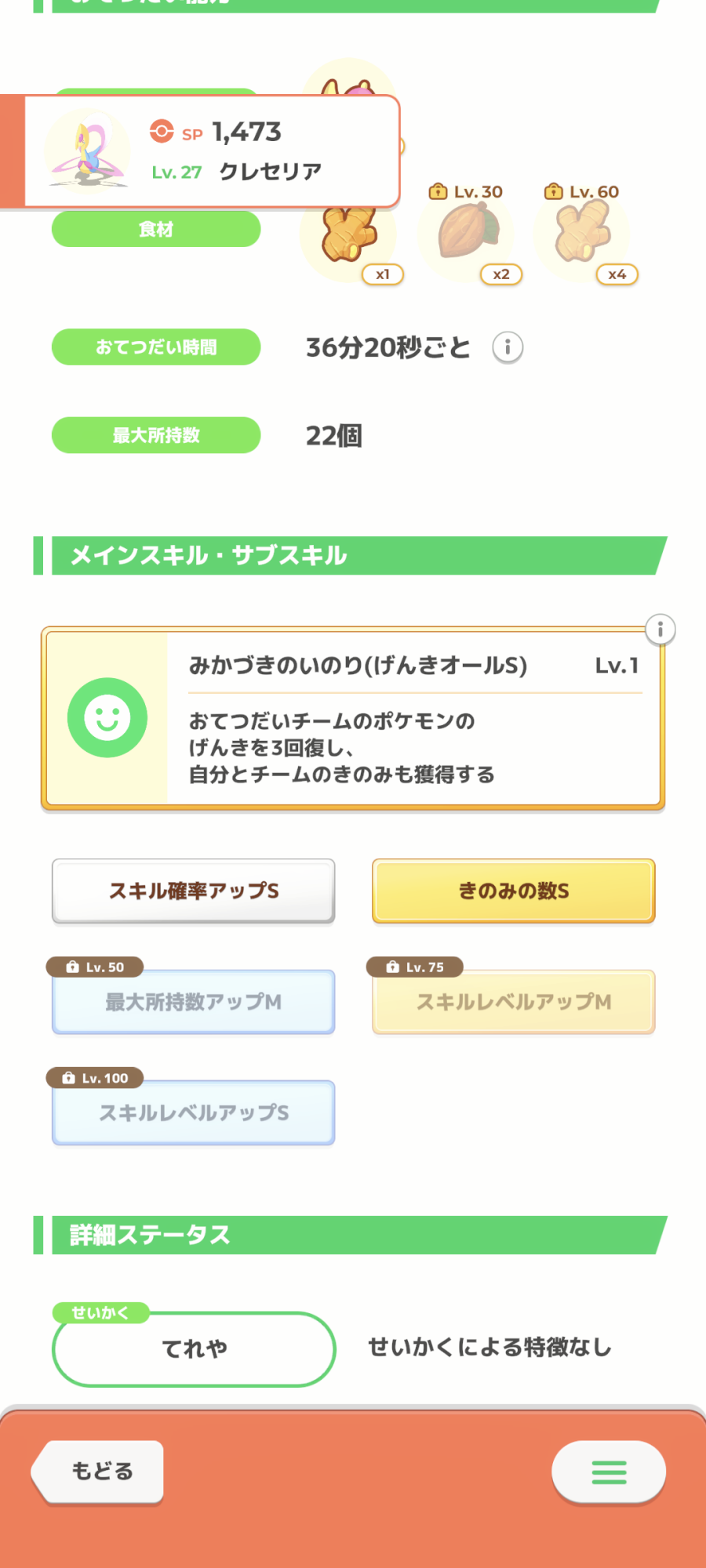706x1568 pixels.
Task: Tap the Cresselia portrait thumbnail
Action: (x=88, y=152)
